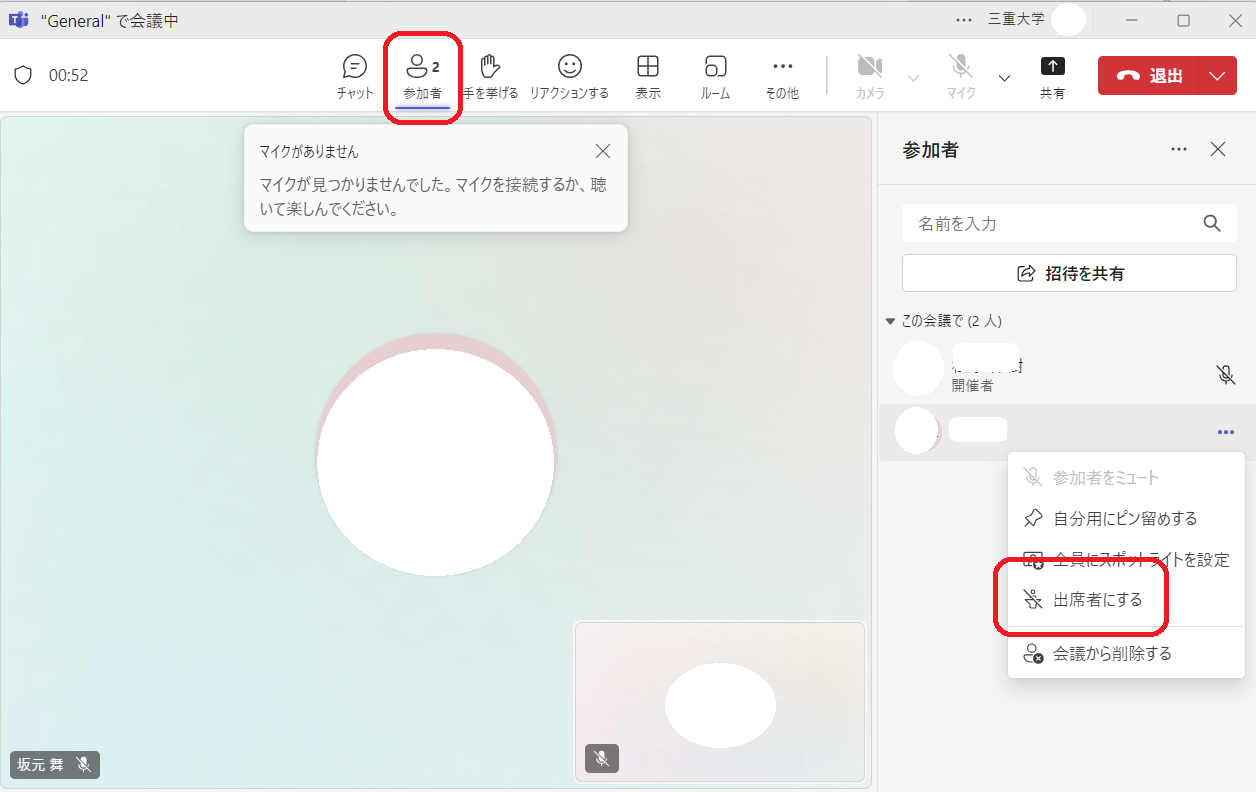Viewport: 1256px width, 792px height.
Task: Click second participant's avatar in list
Action: coord(917,431)
